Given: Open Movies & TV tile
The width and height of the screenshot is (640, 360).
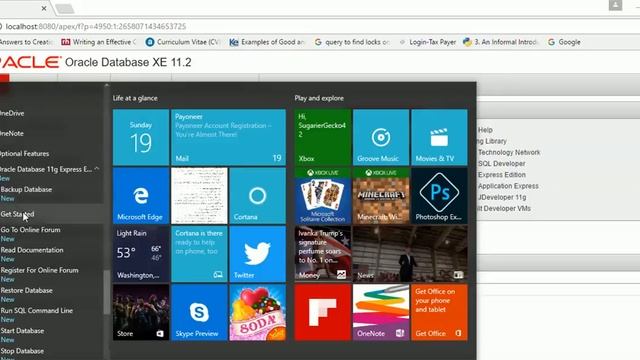Looking at the screenshot, I should (439, 137).
